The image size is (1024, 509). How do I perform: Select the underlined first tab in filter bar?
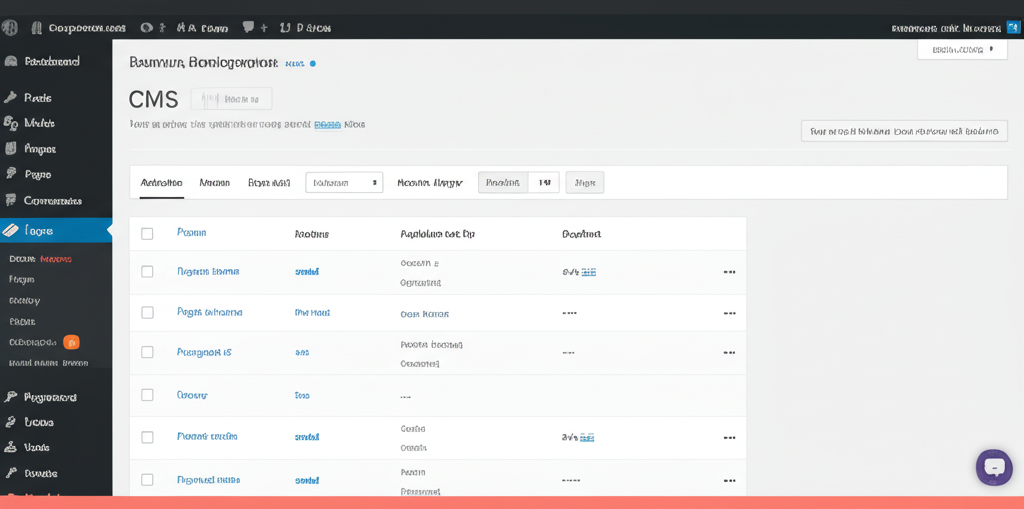(161, 183)
